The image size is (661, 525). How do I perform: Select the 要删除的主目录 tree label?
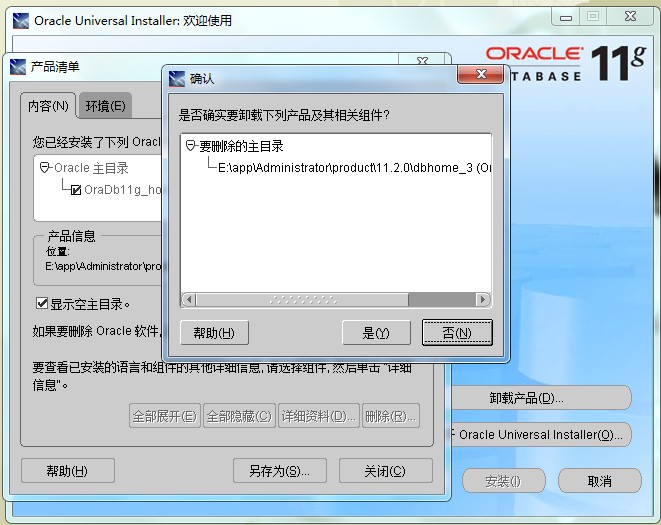(241, 146)
